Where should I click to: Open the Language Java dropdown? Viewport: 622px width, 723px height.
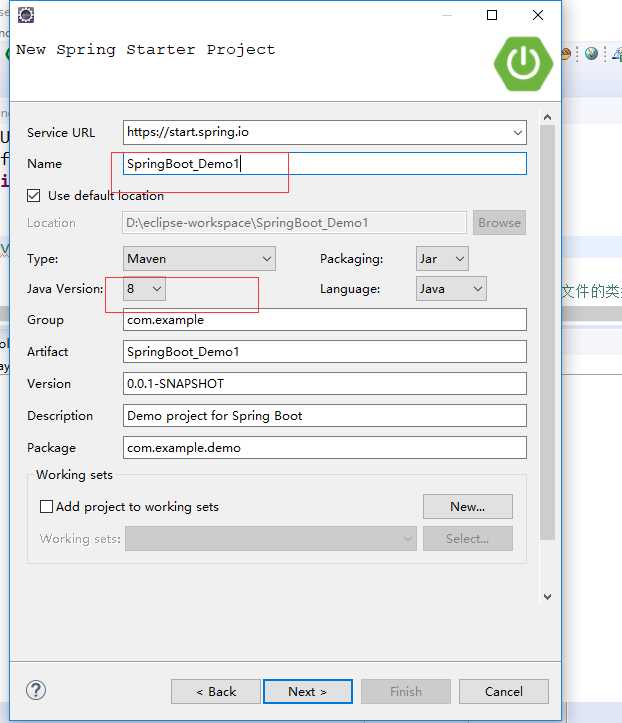pos(451,289)
